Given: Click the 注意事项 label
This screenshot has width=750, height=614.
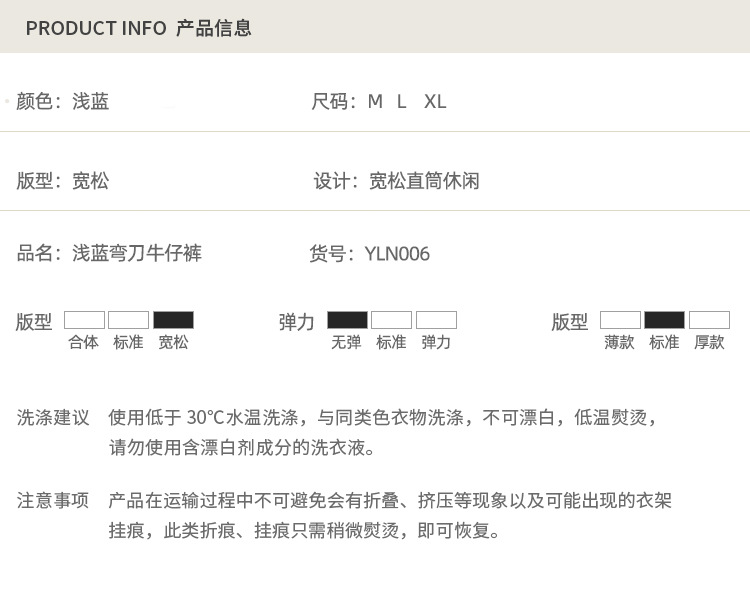Looking at the screenshot, I should coord(53,500).
